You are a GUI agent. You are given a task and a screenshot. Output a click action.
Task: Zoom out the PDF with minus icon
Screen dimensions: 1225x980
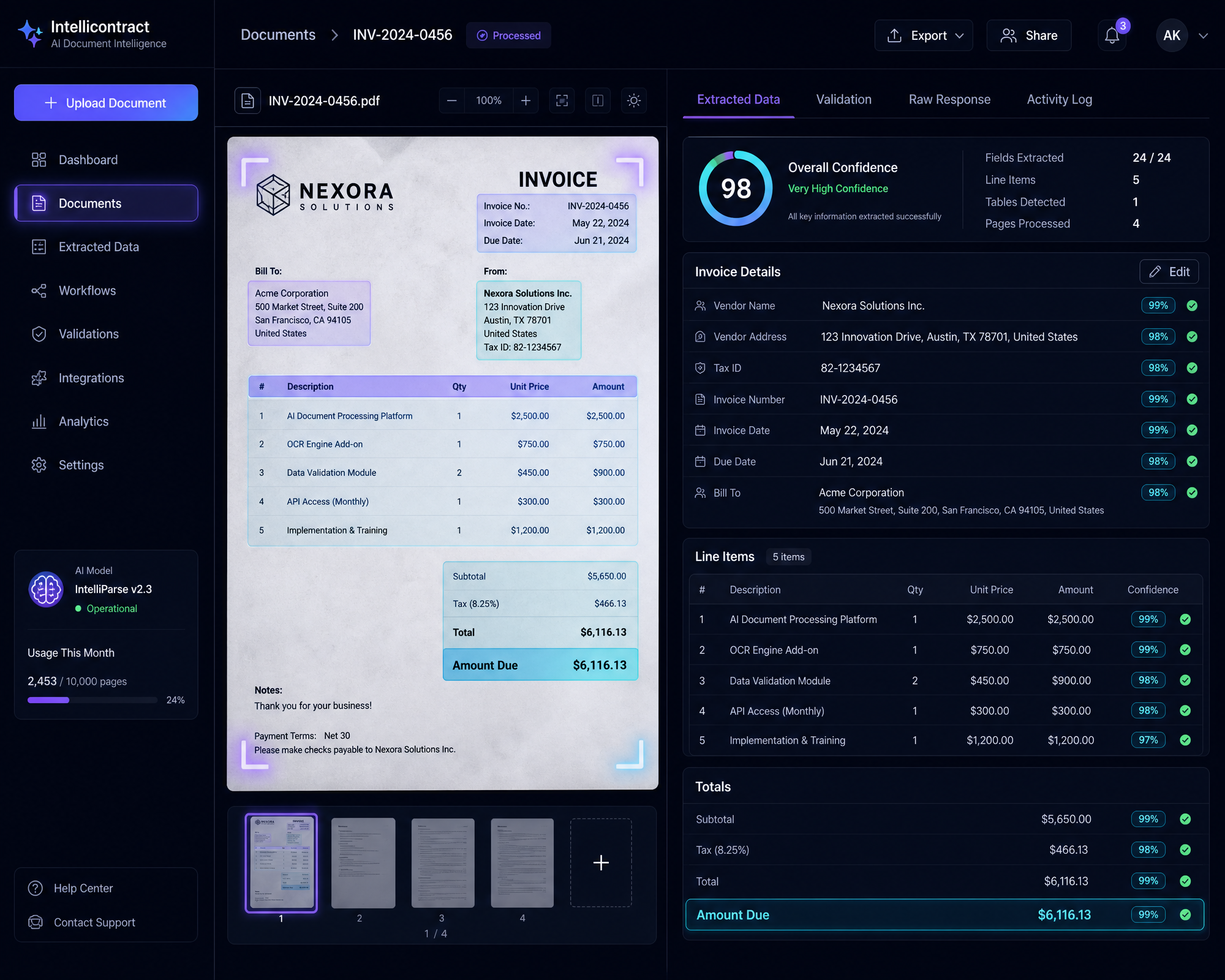[451, 100]
